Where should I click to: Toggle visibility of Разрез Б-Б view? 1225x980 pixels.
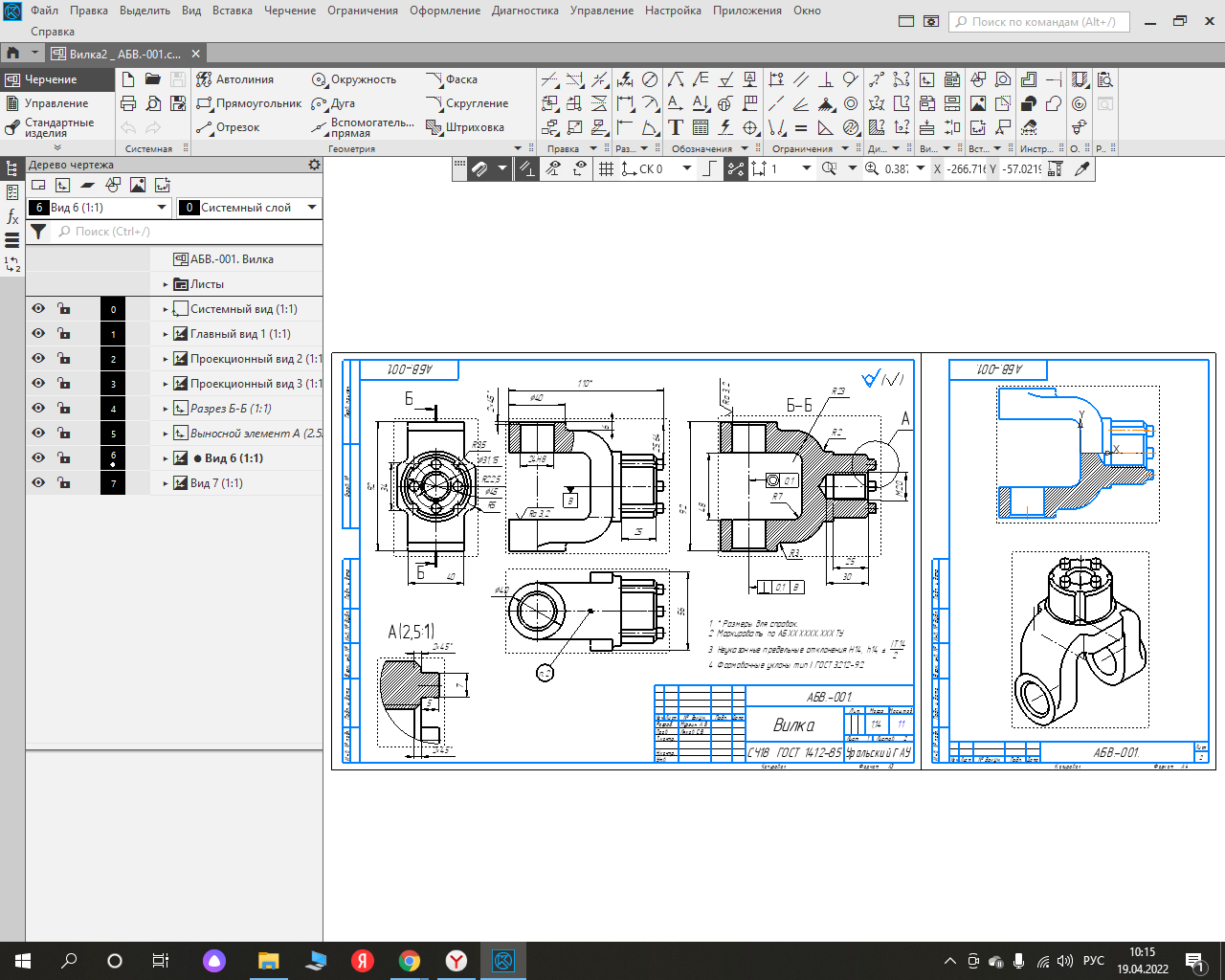(38, 409)
